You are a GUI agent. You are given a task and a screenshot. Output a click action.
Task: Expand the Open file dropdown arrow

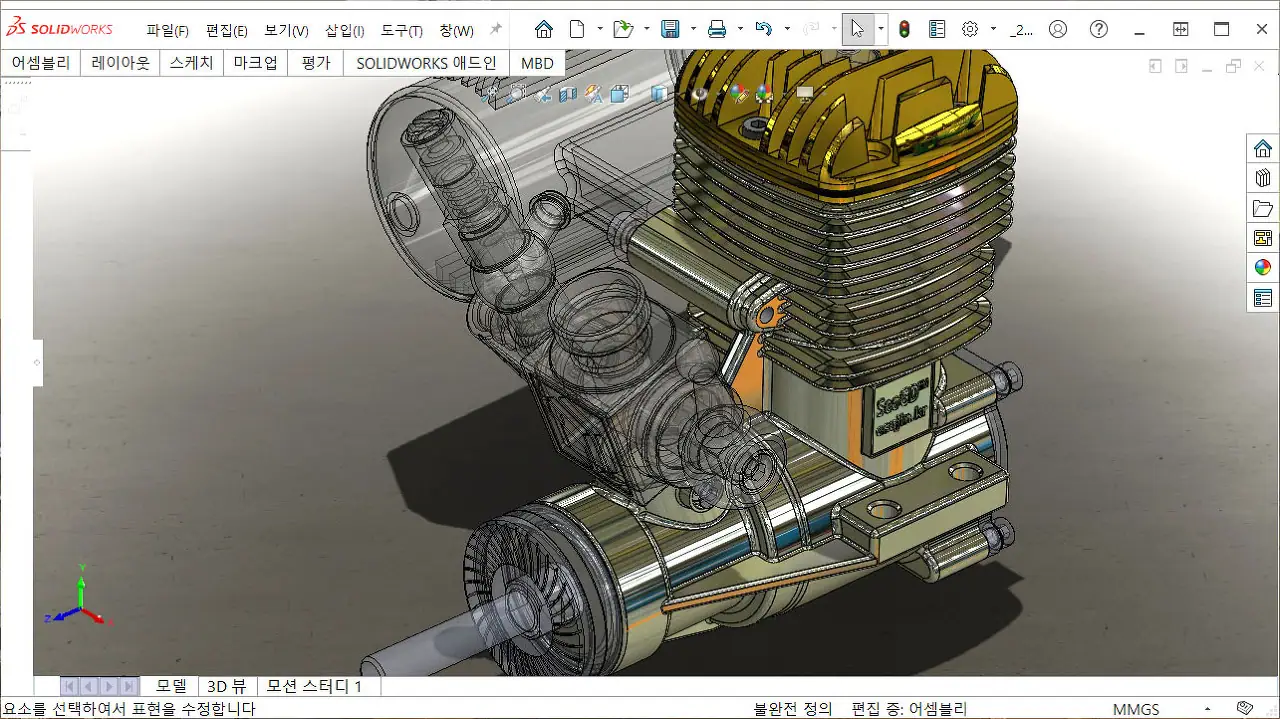click(647, 29)
